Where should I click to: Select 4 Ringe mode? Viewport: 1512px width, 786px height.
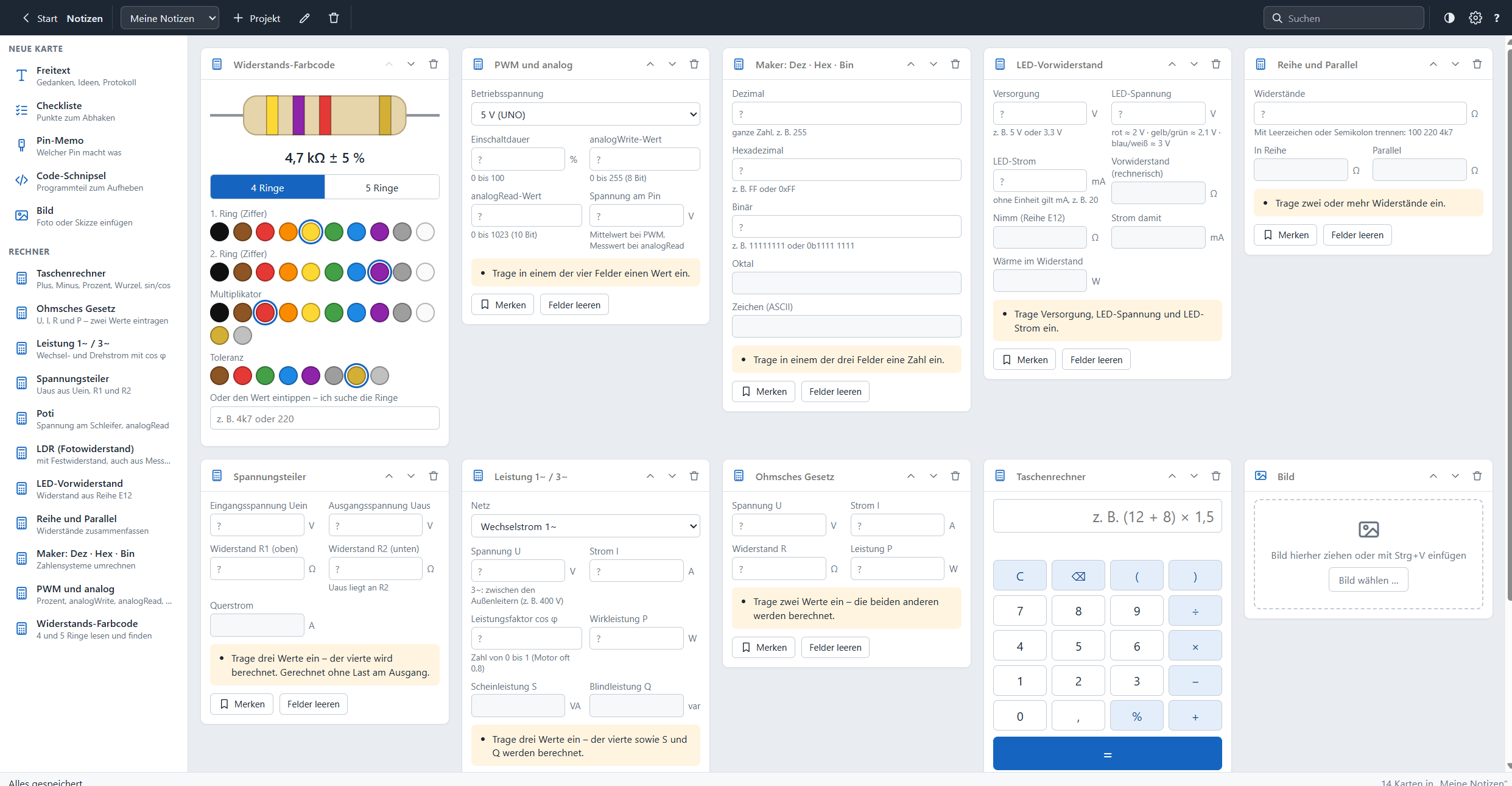click(x=267, y=188)
